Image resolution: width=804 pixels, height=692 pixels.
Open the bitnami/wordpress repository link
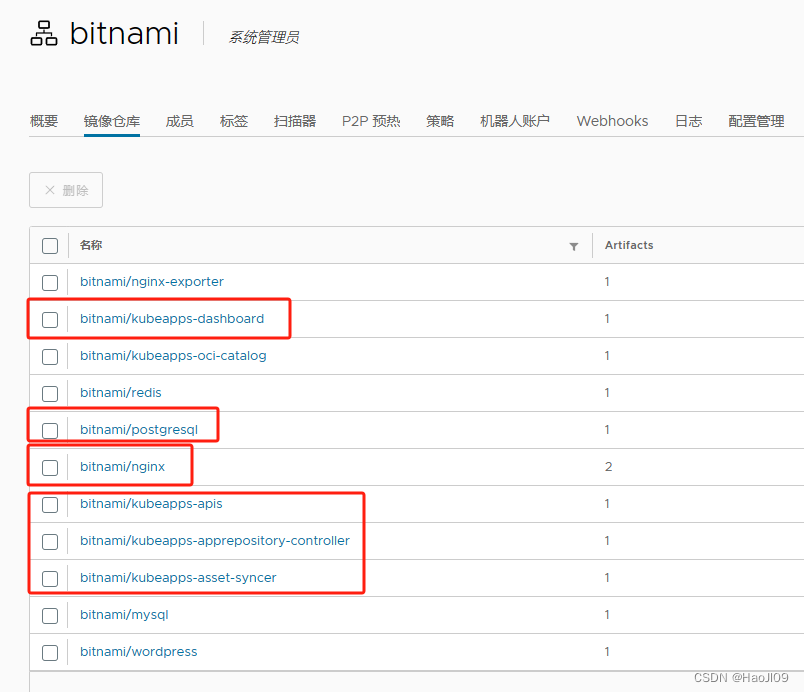pyautogui.click(x=138, y=652)
